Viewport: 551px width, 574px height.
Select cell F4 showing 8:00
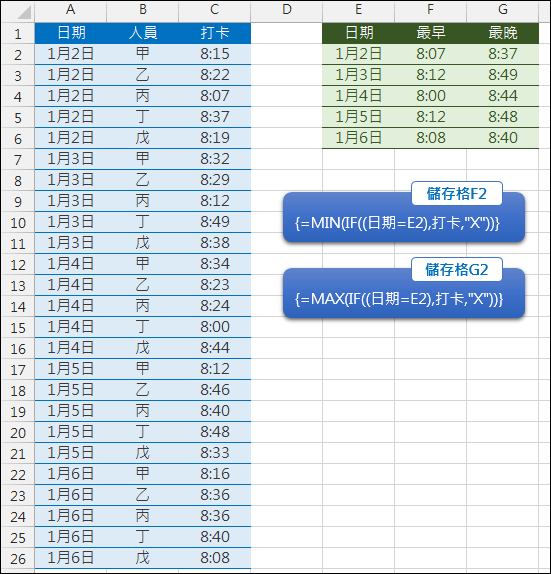(x=431, y=96)
